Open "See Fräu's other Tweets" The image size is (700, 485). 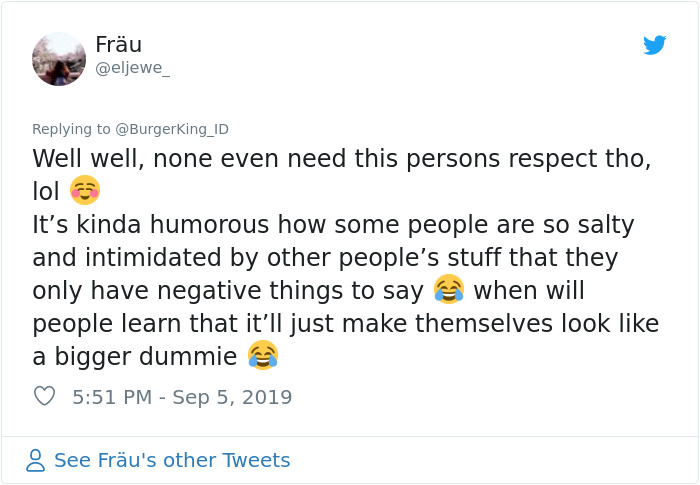coord(172,460)
